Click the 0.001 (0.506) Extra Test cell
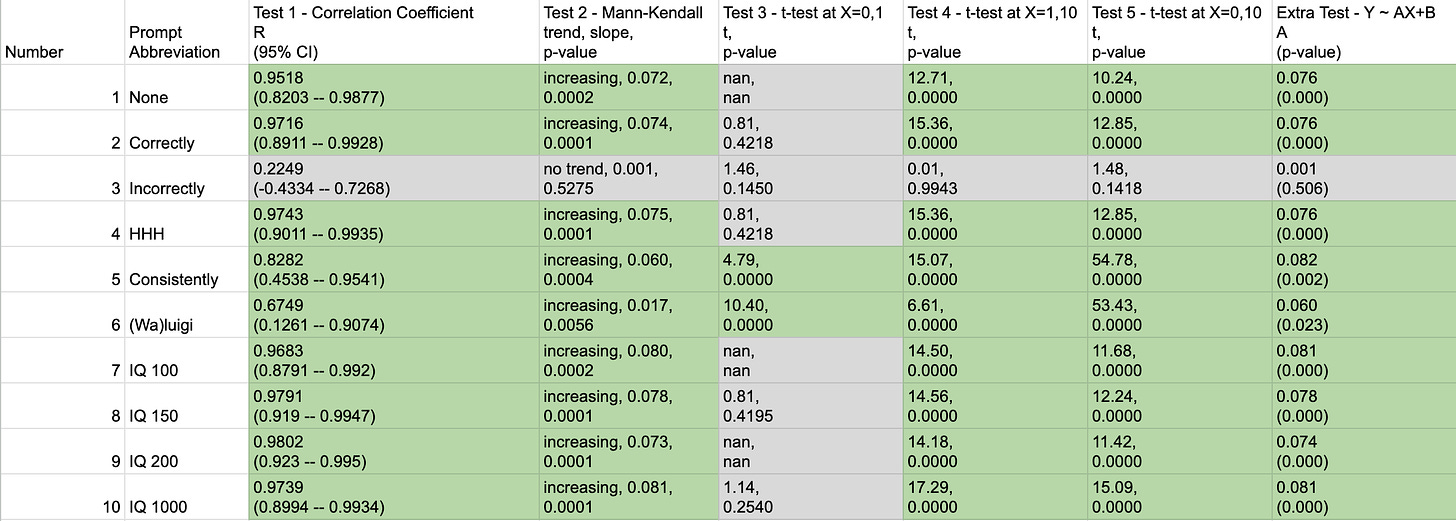This screenshot has height=521, width=1456. coord(1364,178)
